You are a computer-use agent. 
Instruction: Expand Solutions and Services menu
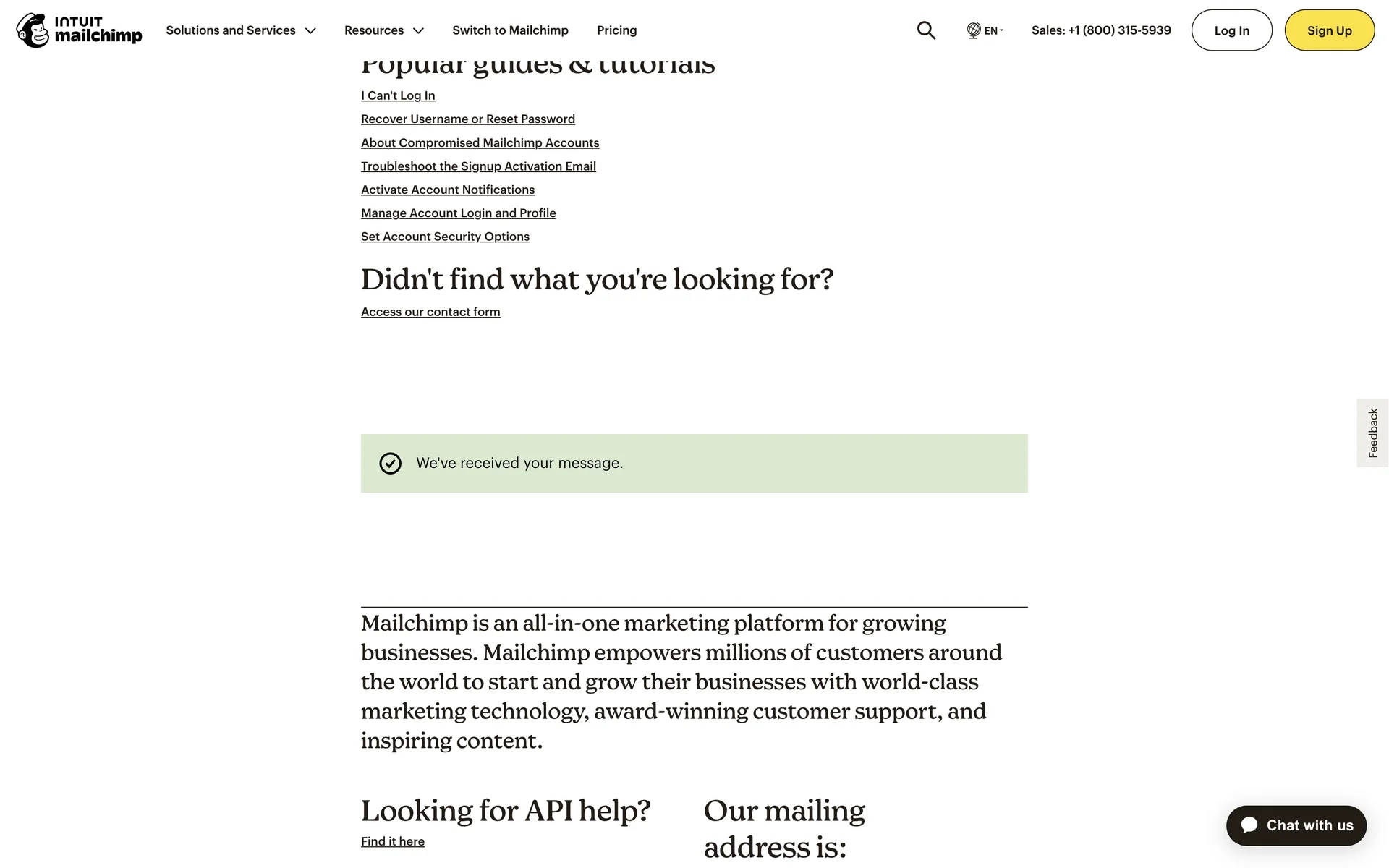(241, 30)
